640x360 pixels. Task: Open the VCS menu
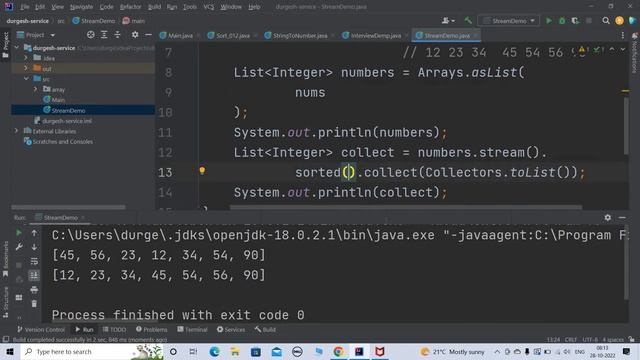click(209, 7)
